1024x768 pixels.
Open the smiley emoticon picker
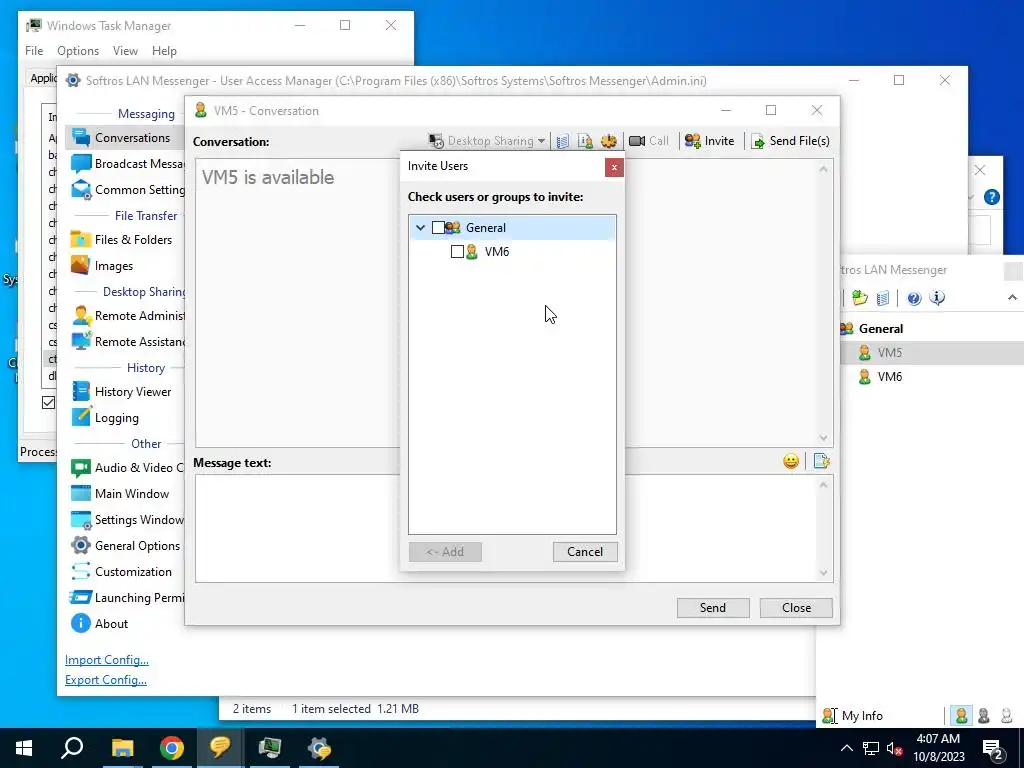[791, 462]
